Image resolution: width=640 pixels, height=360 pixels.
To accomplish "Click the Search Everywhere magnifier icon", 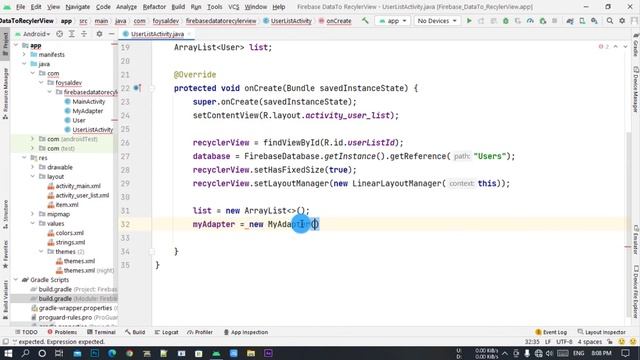I will [609, 20].
